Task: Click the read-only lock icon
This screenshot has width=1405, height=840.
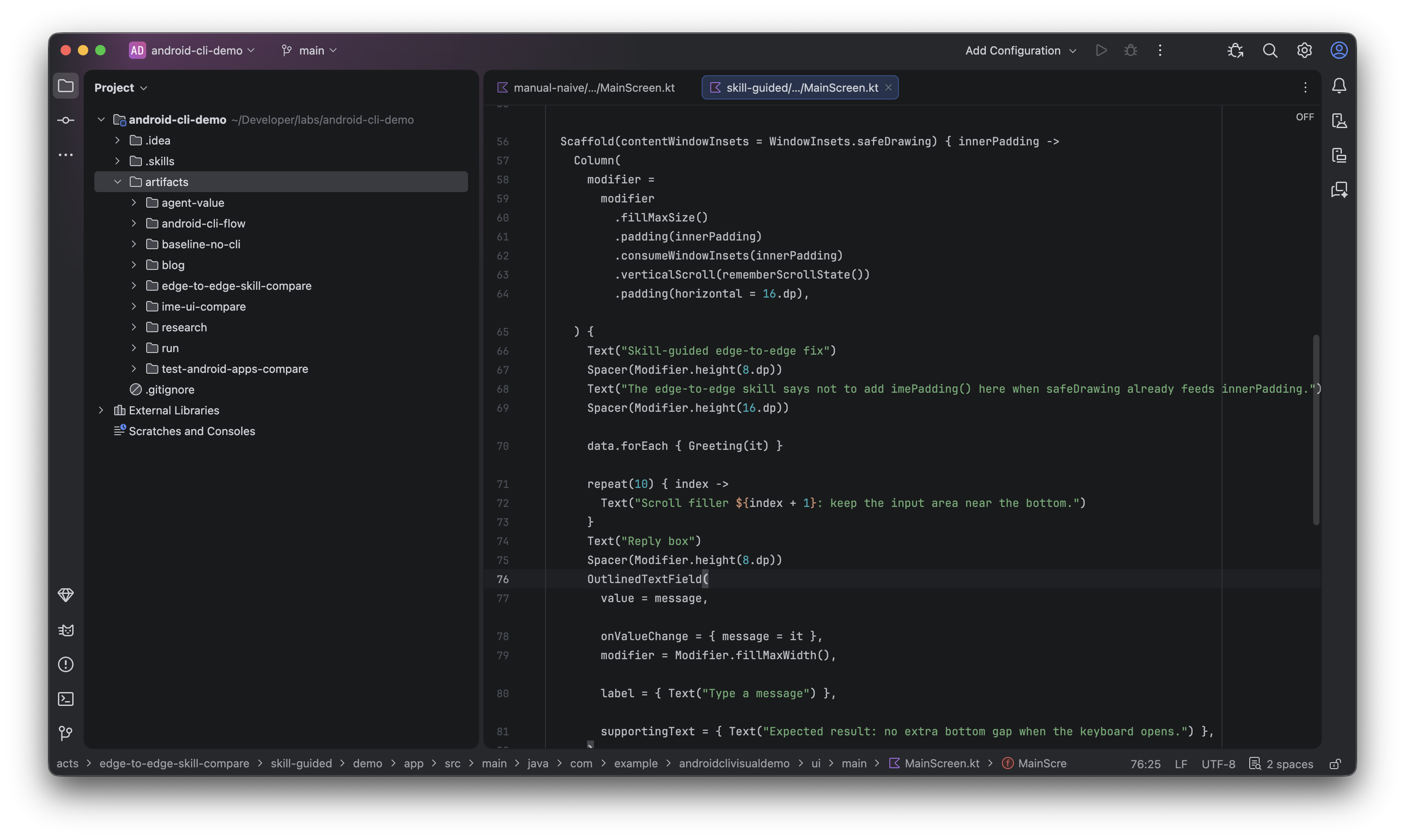Action: 1335,763
